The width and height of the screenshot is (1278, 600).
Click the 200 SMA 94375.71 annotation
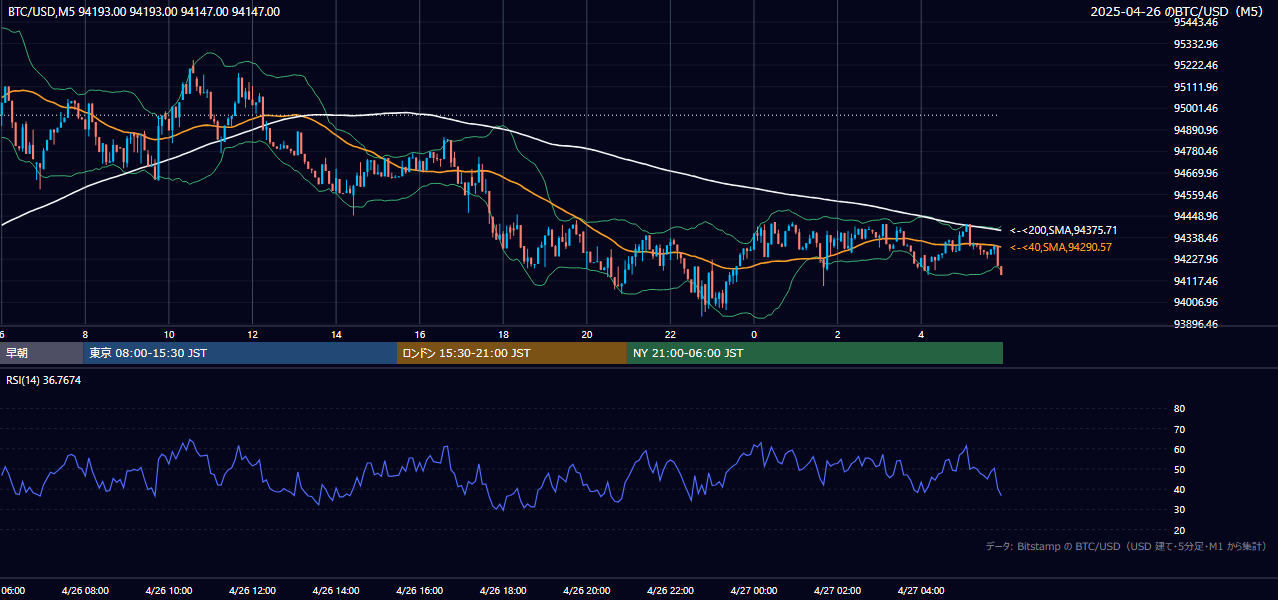pos(1063,230)
